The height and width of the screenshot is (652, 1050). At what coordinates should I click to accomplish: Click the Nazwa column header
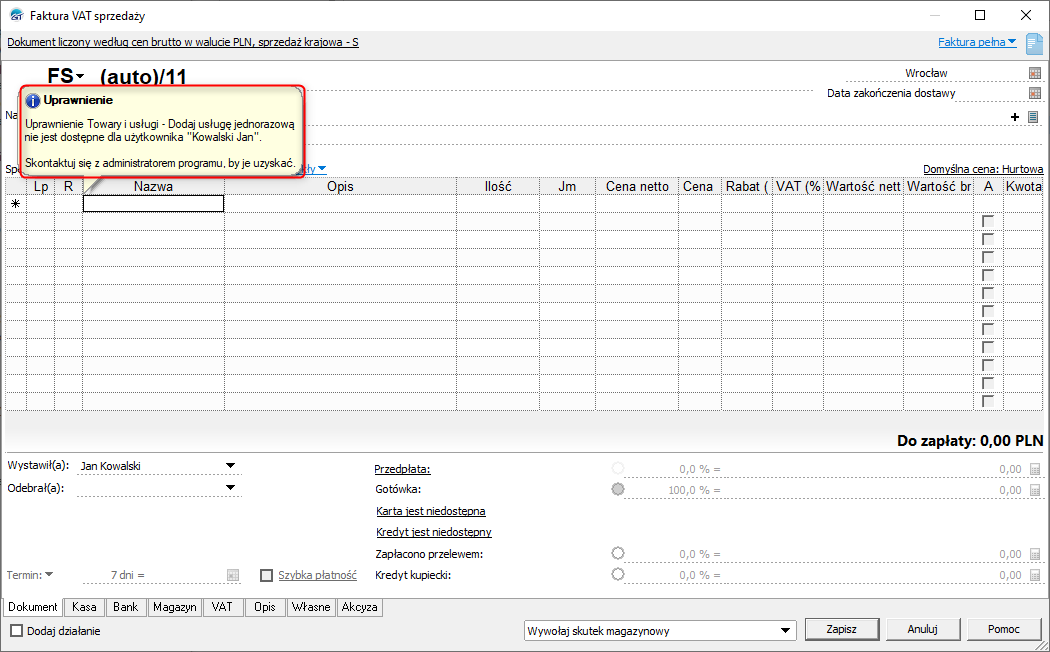[153, 187]
